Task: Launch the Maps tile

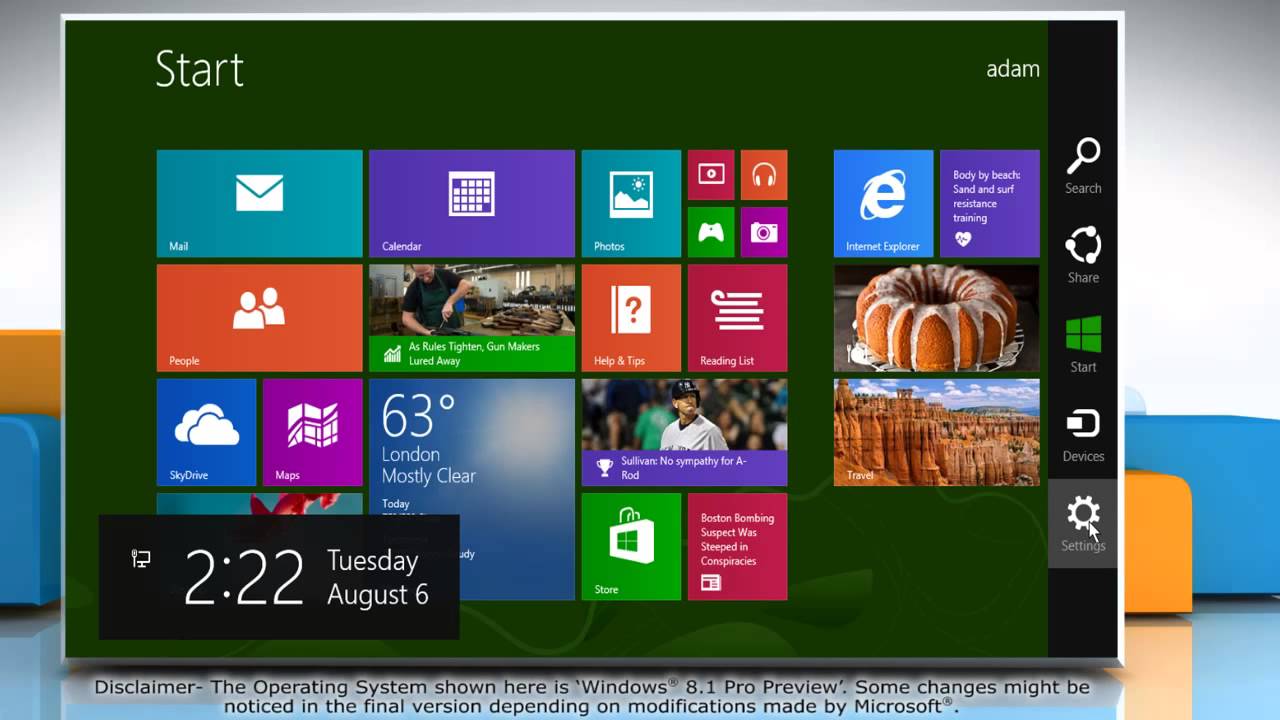Action: [312, 432]
